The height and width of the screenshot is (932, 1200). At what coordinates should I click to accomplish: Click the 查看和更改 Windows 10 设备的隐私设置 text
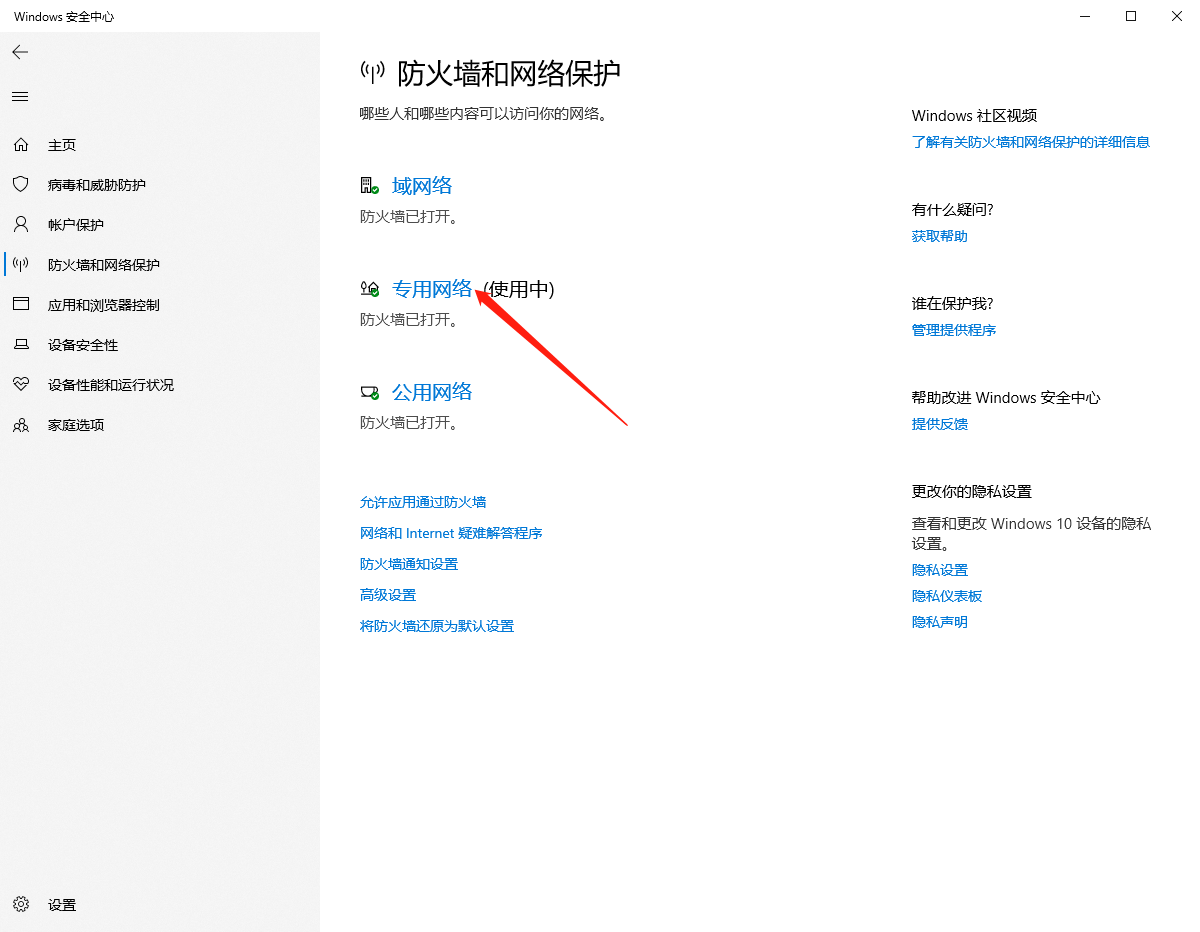[x=1032, y=534]
